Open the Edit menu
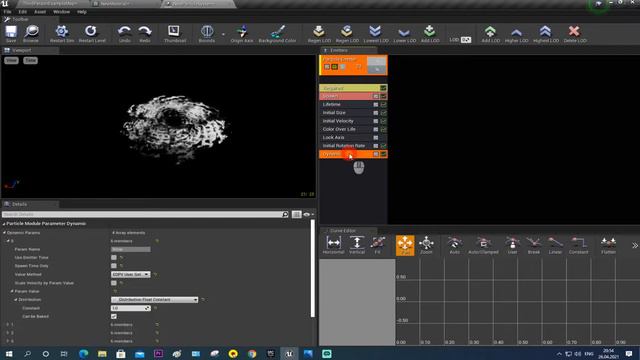 point(22,12)
